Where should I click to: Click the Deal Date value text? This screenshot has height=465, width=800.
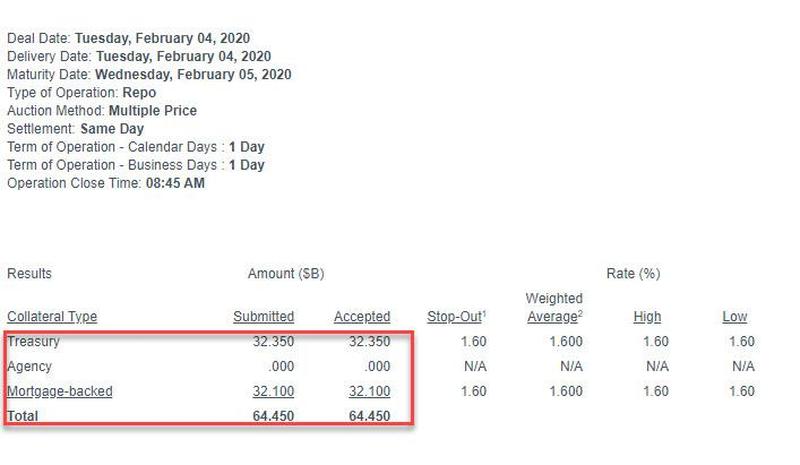162,38
